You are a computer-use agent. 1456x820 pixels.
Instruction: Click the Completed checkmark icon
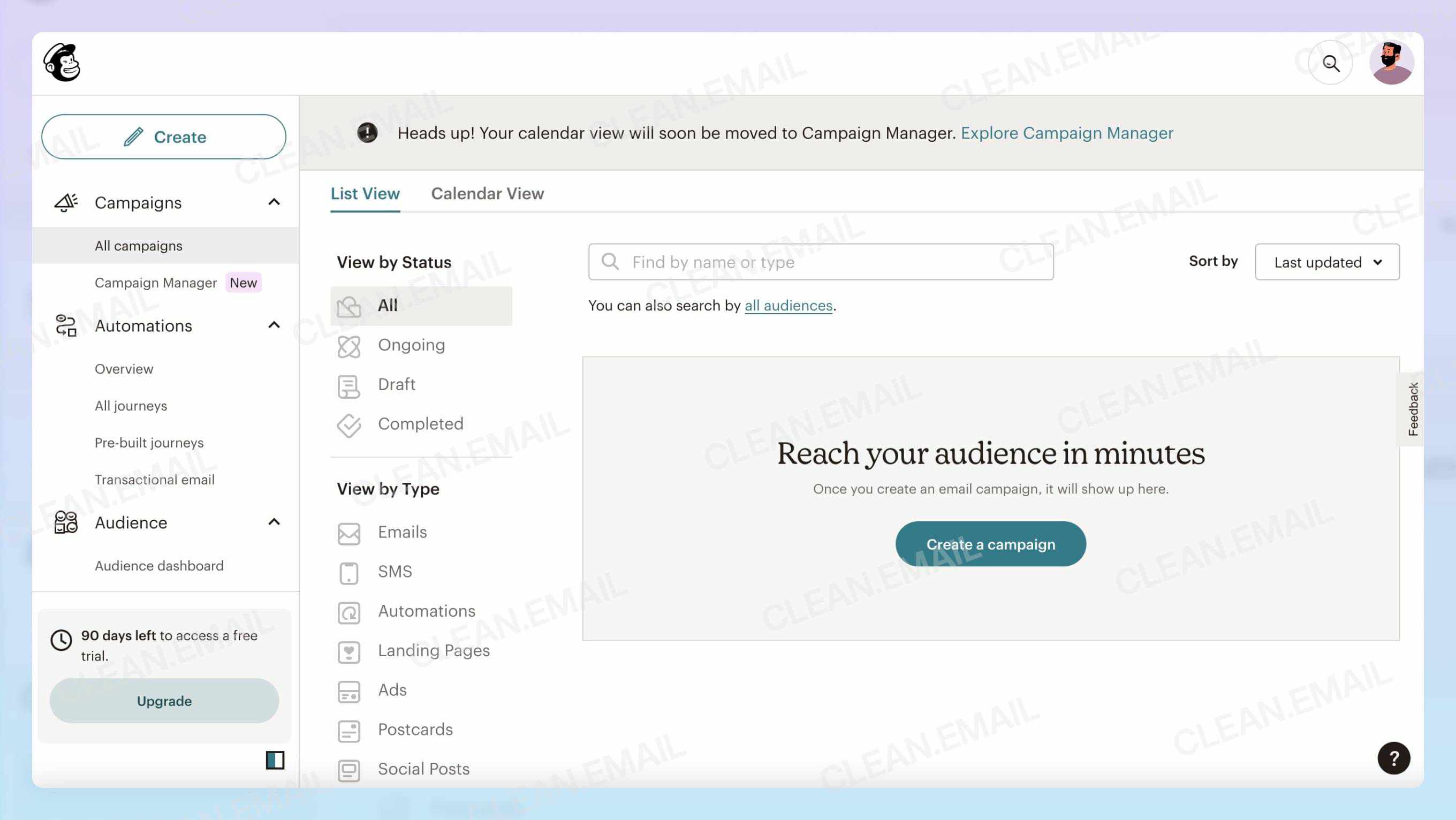(x=348, y=425)
